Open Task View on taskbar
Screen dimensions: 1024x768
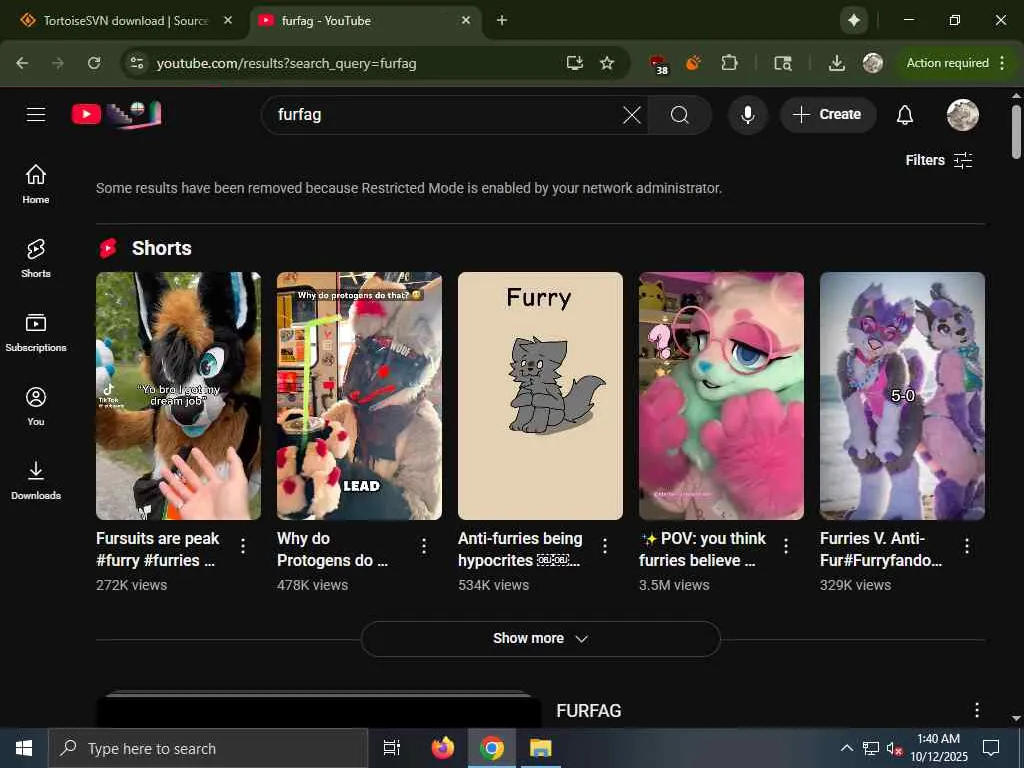click(391, 748)
